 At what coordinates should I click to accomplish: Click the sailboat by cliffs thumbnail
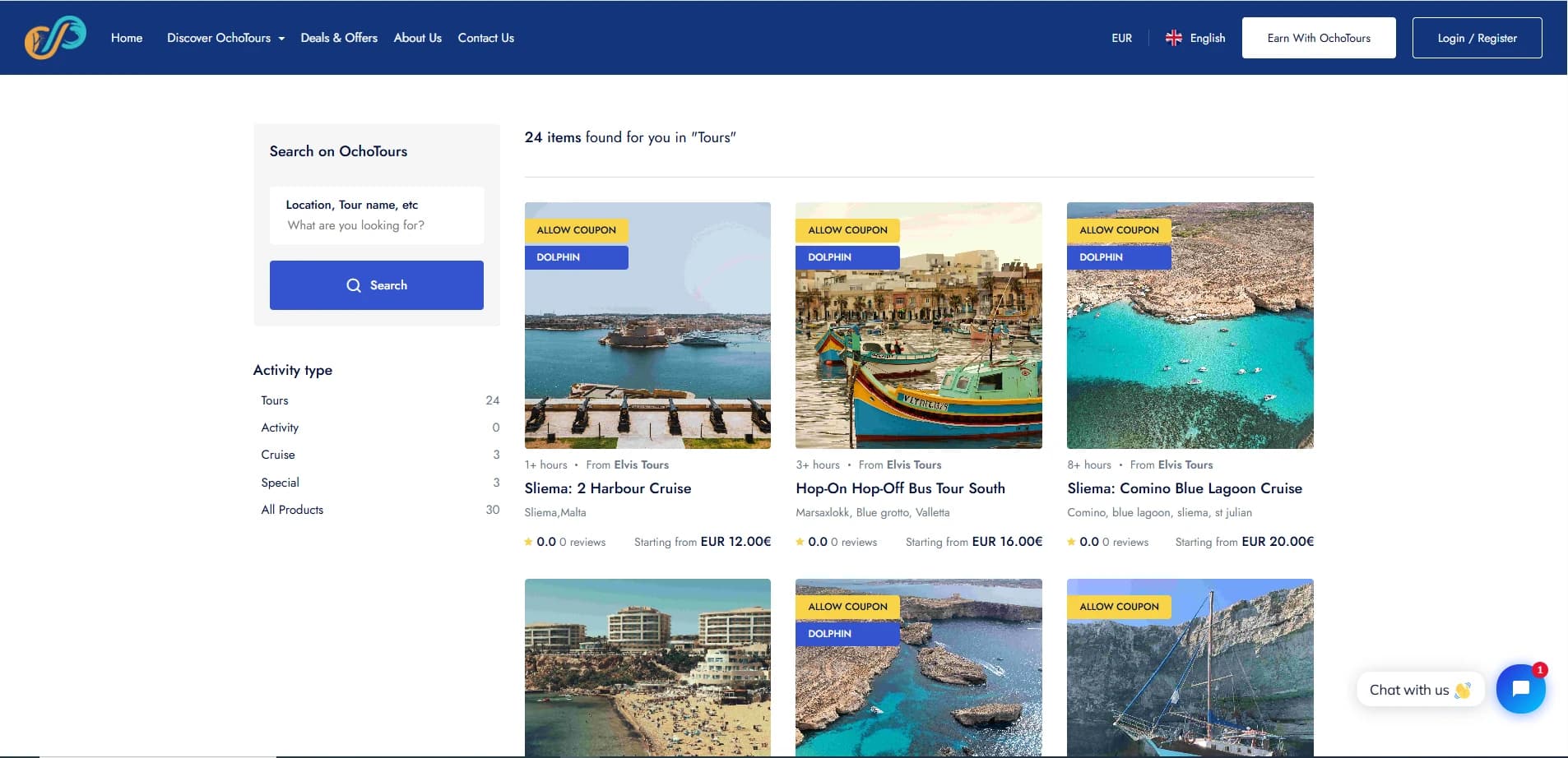point(1190,668)
